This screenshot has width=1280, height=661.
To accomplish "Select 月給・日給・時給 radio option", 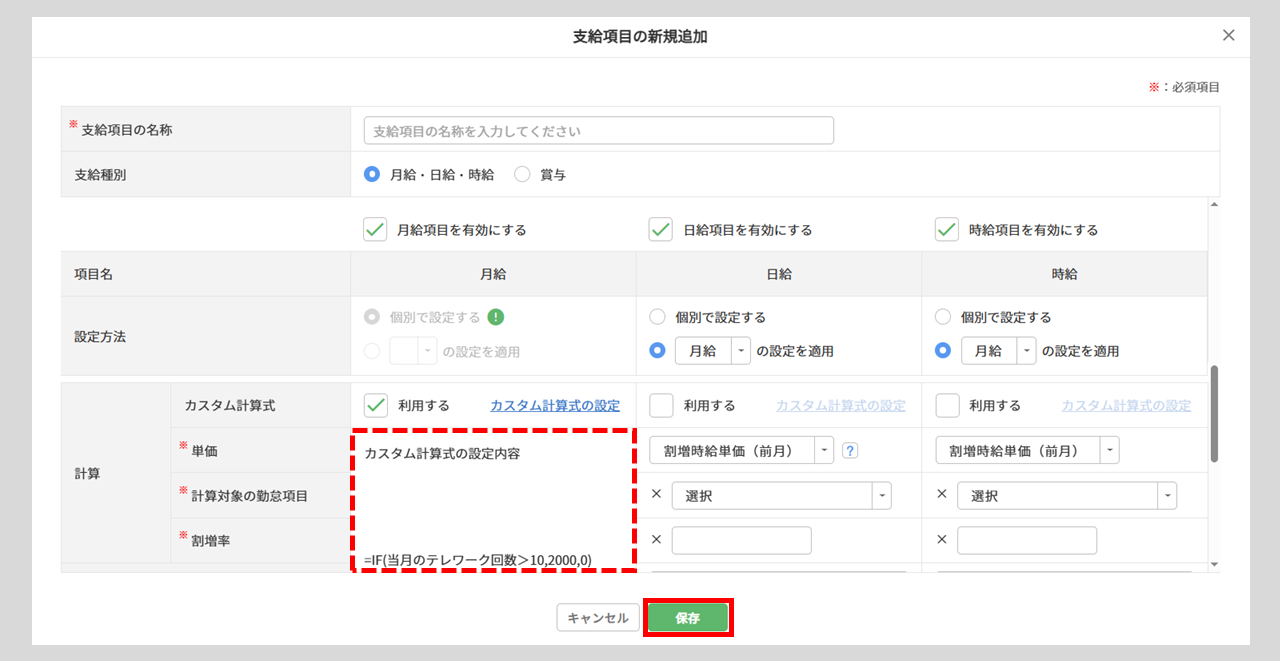I will 372,174.
